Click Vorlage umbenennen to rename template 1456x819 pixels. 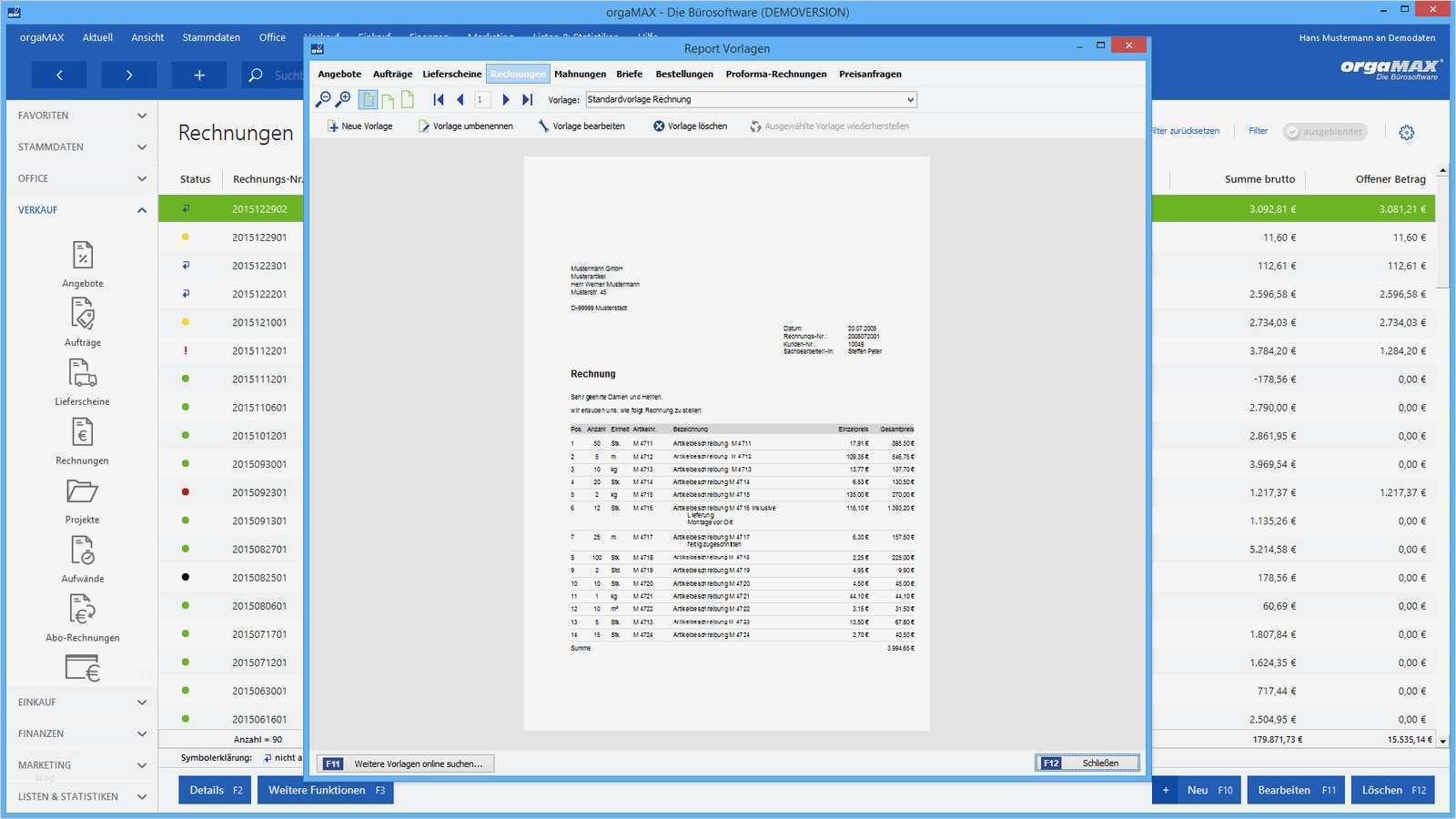click(x=465, y=126)
